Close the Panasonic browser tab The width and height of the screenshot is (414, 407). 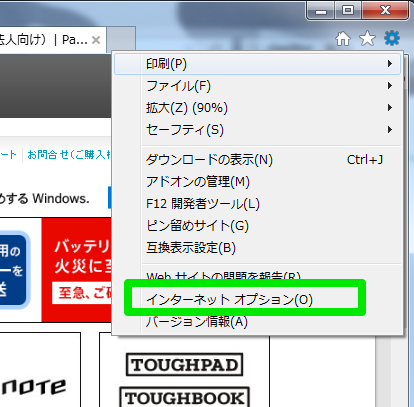pyautogui.click(x=96, y=40)
